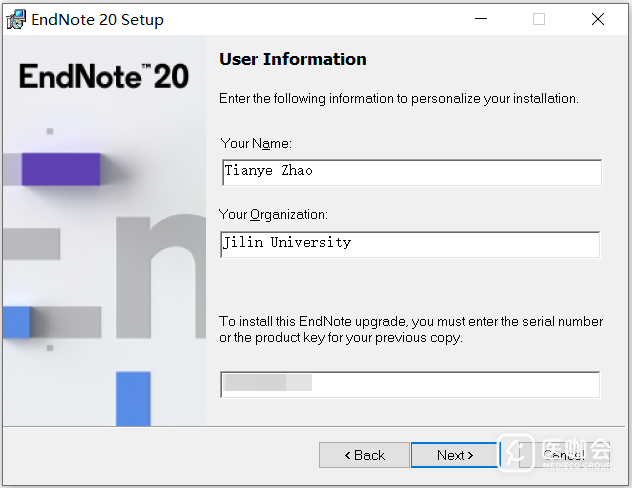The image size is (632, 488).
Task: Click the purple block in the banner
Action: point(61,169)
